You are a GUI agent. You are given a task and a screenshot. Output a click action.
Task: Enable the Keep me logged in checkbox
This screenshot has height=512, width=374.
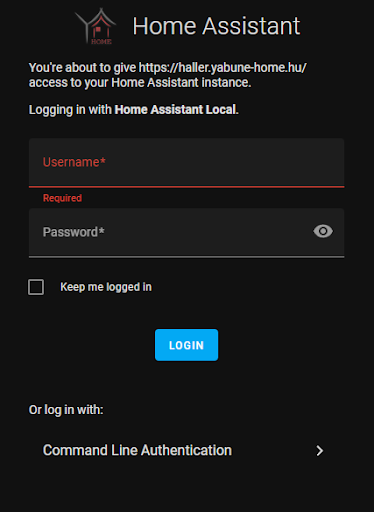[36, 287]
